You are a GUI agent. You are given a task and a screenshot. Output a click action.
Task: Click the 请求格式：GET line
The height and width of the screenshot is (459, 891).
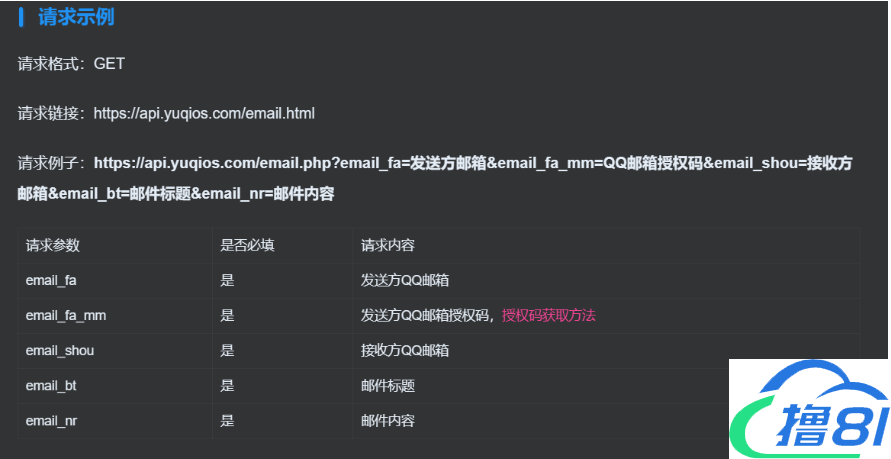71,64
